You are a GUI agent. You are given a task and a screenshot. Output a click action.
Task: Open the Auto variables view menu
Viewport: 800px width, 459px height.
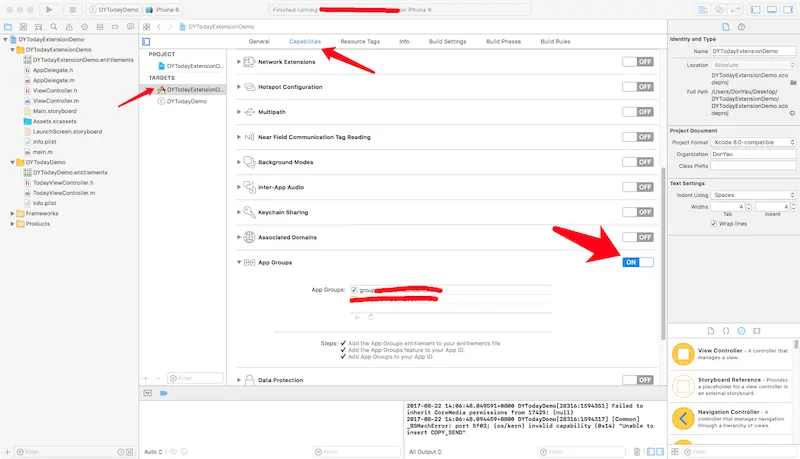click(153, 452)
